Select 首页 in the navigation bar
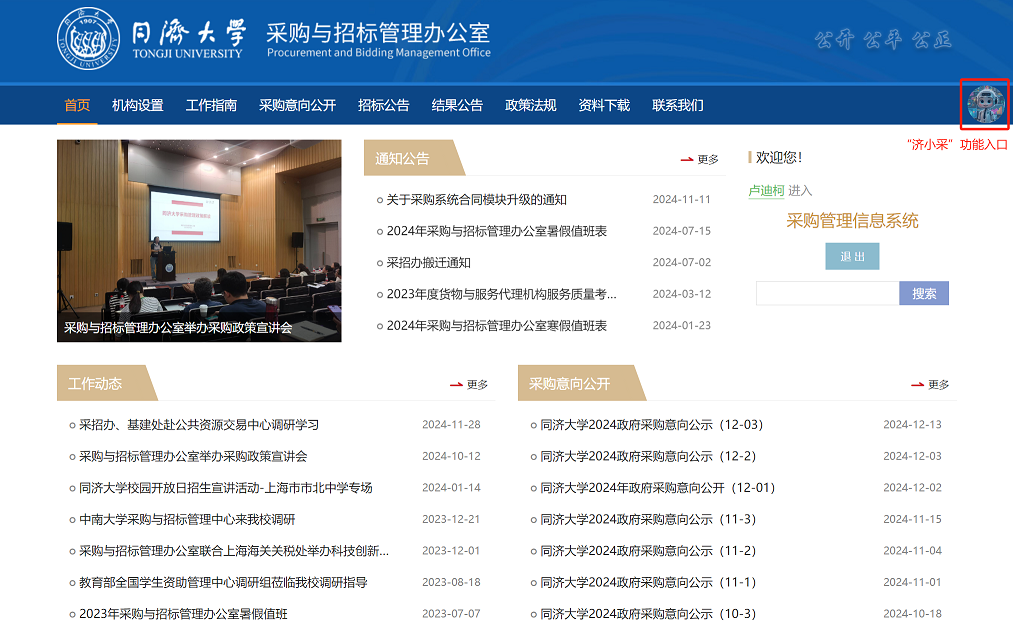Screen dimensions: 1013x629 (x=77, y=105)
